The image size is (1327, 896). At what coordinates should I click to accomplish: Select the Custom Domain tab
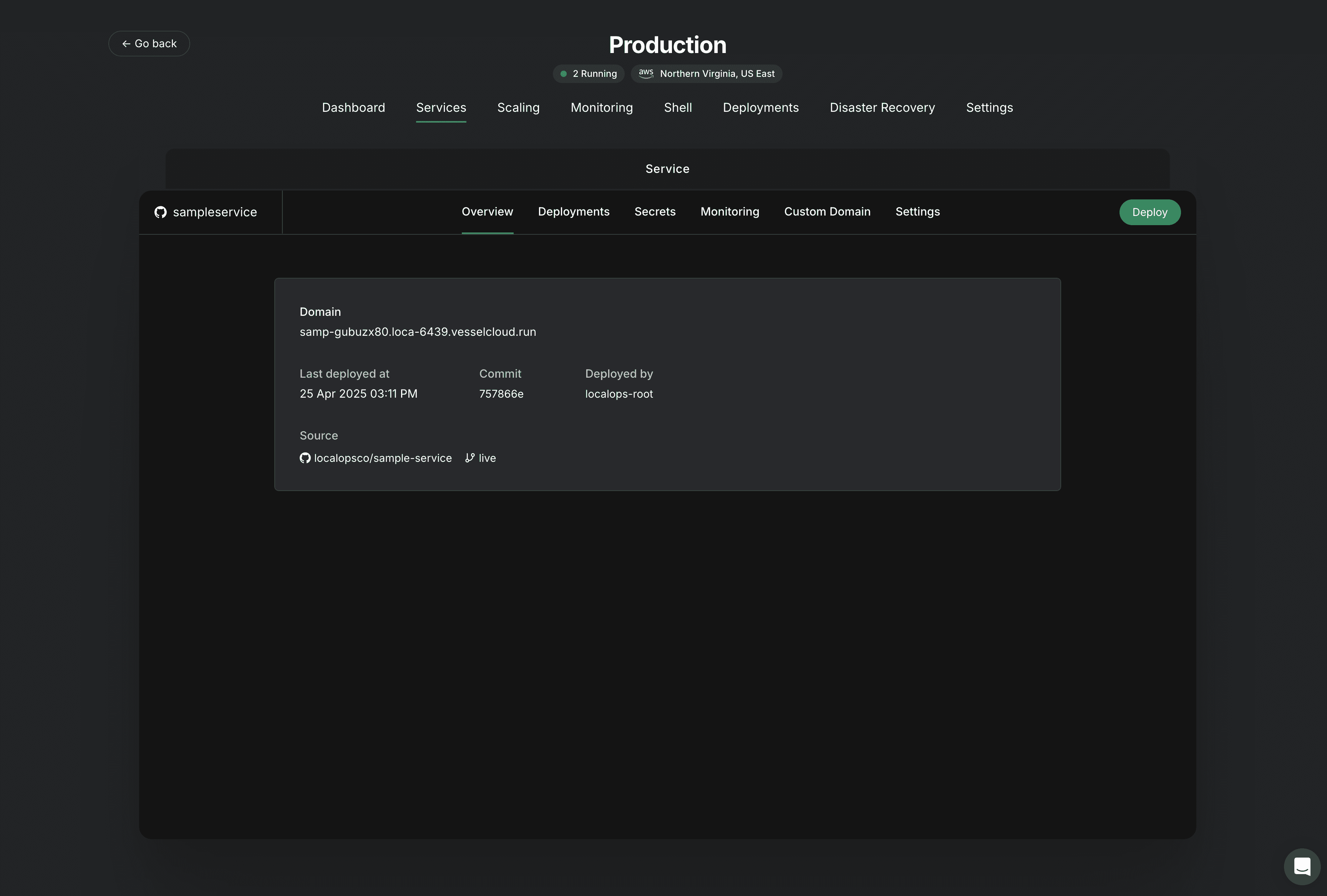point(827,212)
